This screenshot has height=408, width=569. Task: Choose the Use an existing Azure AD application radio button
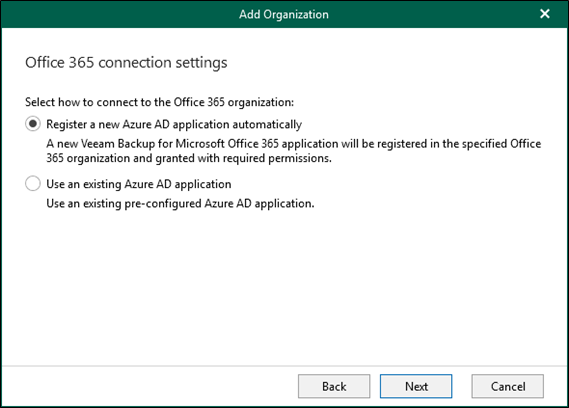[33, 184]
